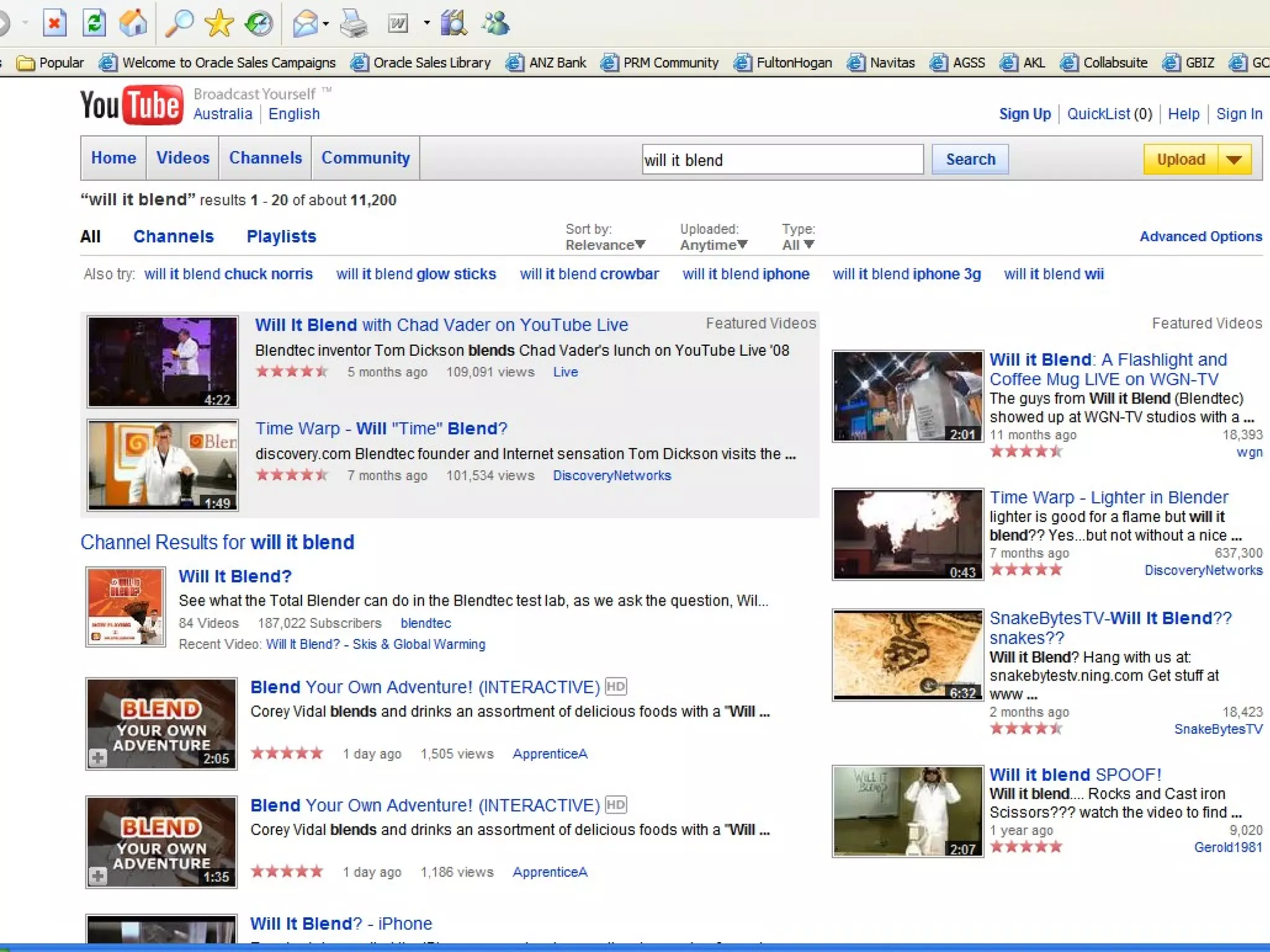Click the Advanced Options link
Viewport: 1270px width, 952px height.
[1200, 236]
